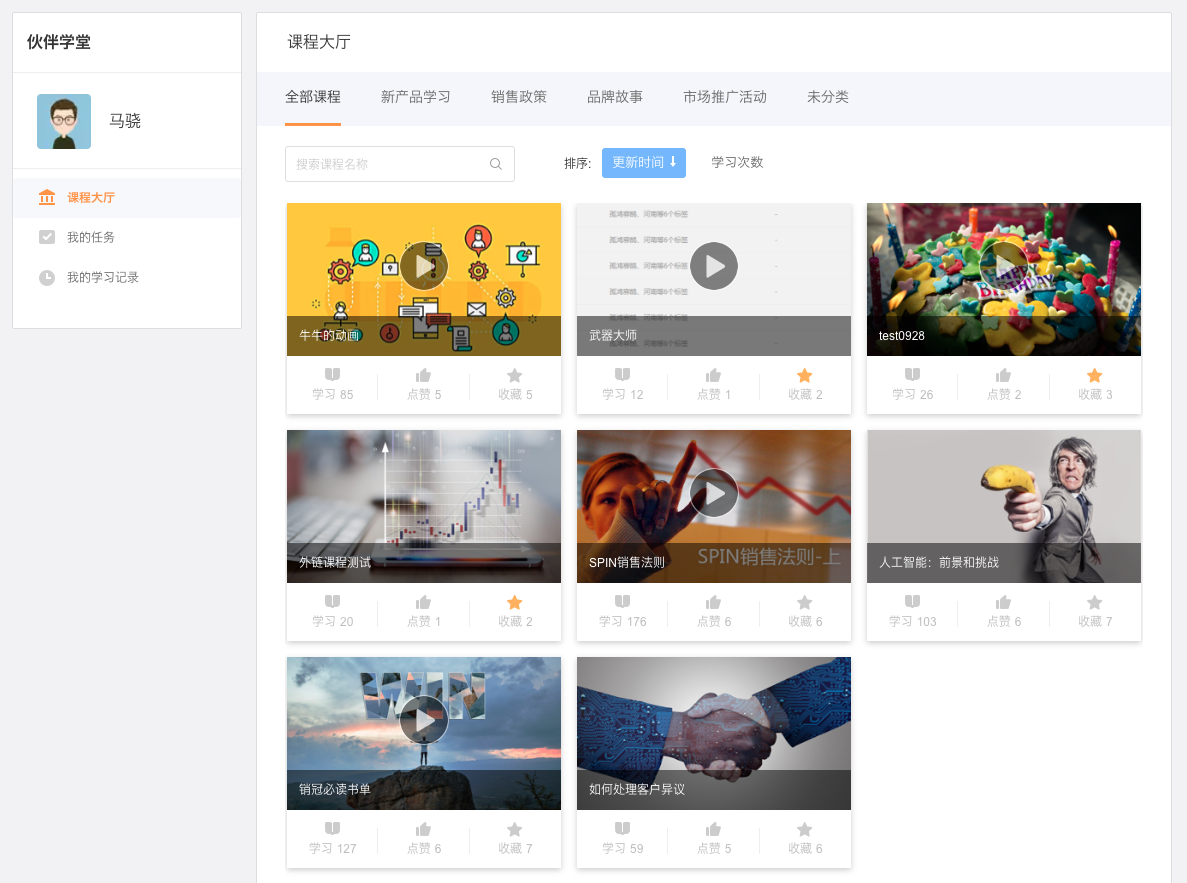The width and height of the screenshot is (1187, 883).
Task: Open 课程大厅 in the sidebar
Action: coord(127,198)
